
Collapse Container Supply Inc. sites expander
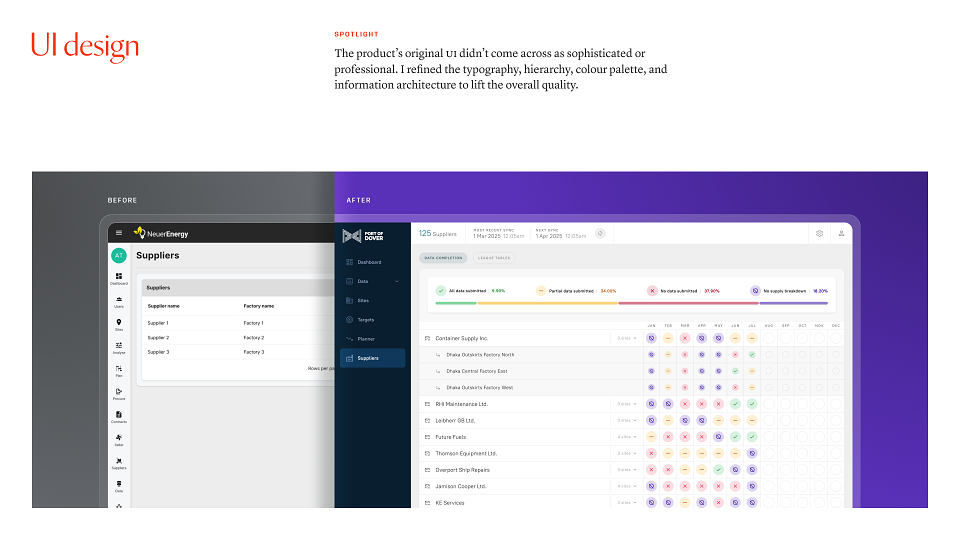point(627,338)
